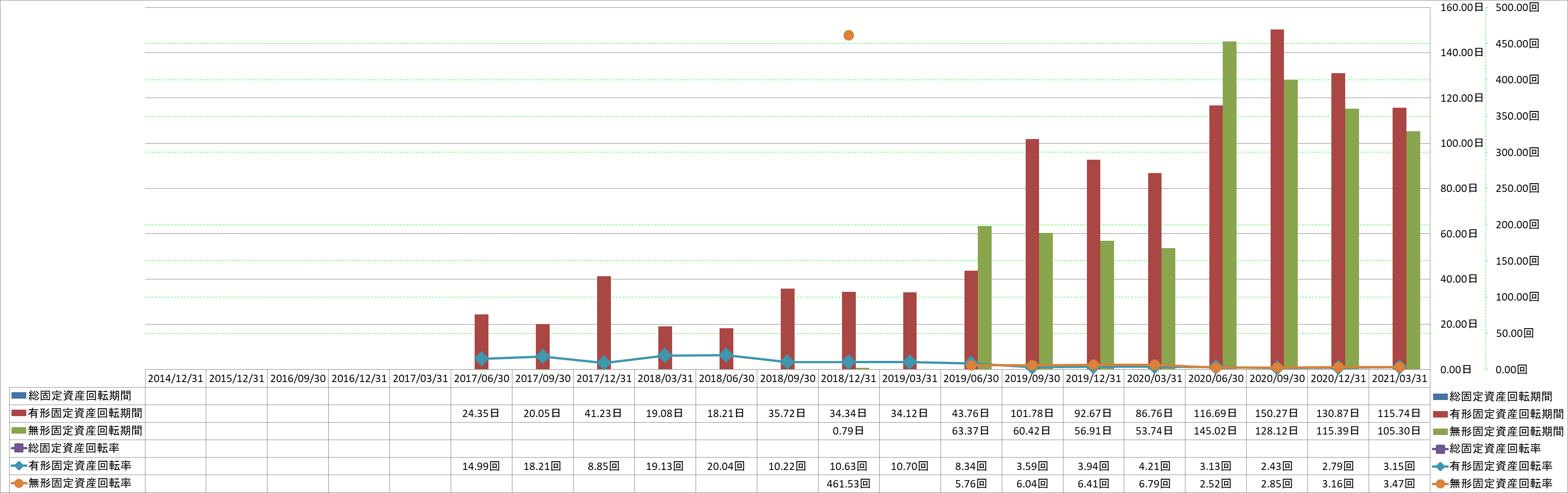Click the green 無形固定資産回転期間 swatch in the left table legend
The width and height of the screenshot is (1568, 493).
point(19,431)
